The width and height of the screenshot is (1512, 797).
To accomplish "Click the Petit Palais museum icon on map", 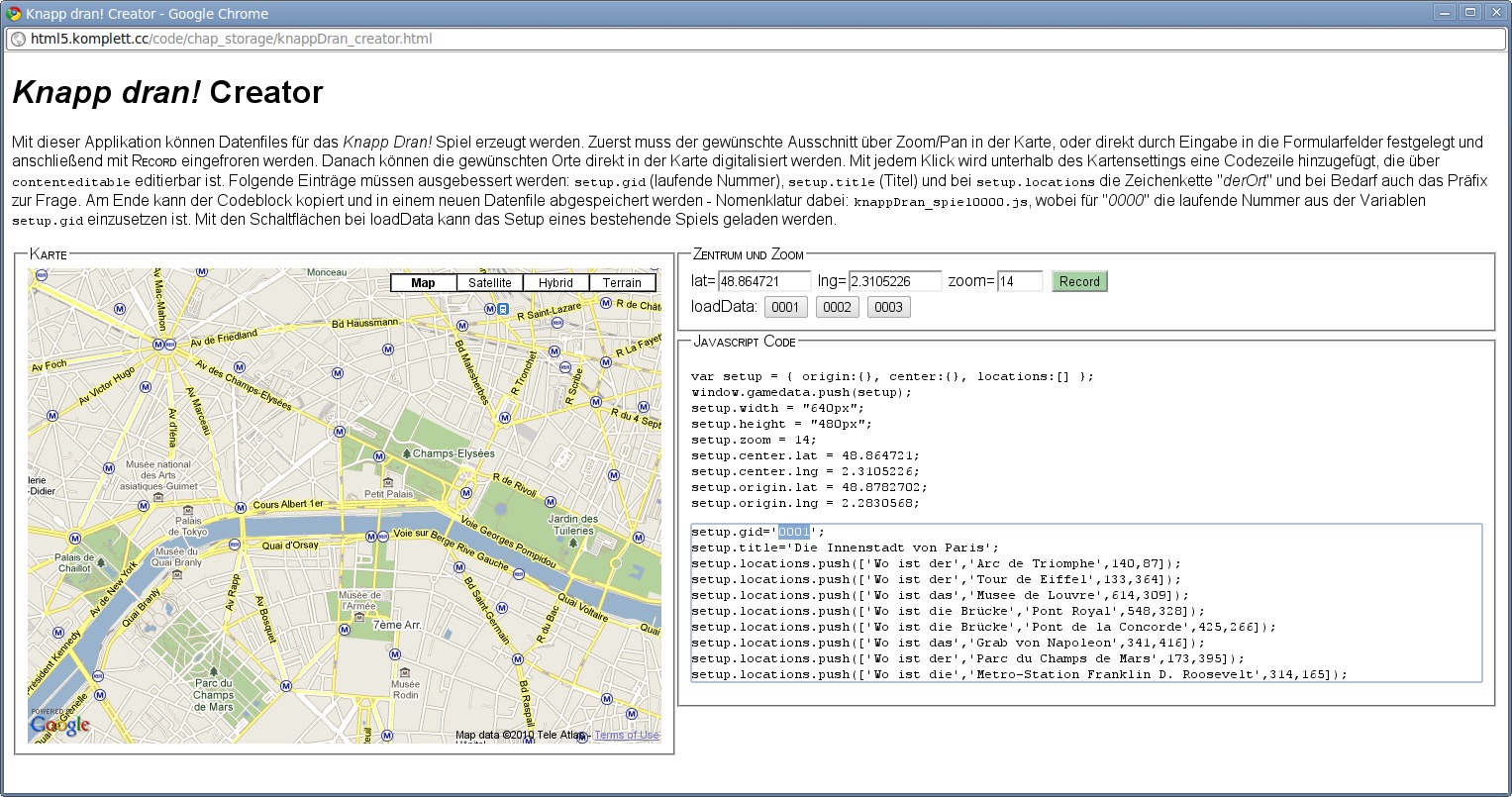I will click(x=386, y=482).
